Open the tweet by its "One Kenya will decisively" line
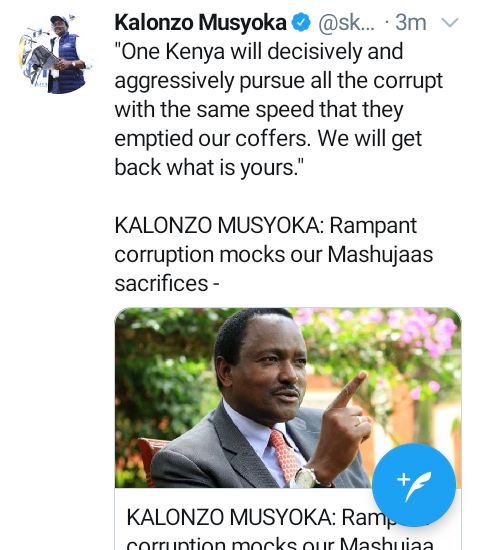This screenshot has width=480, height=550. point(259,52)
